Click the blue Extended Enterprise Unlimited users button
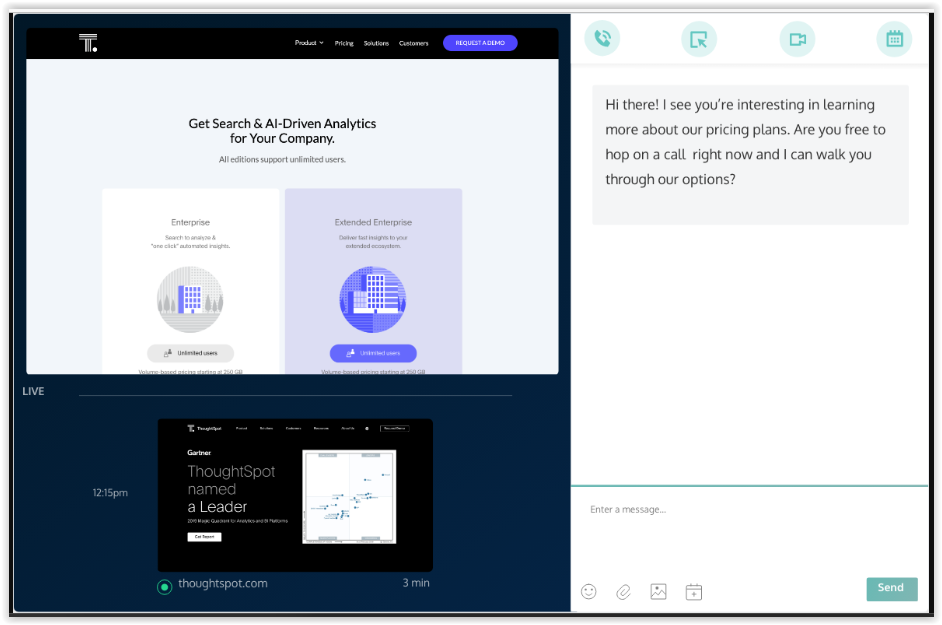Screen dimensions: 942x625 pyautogui.click(x=373, y=353)
